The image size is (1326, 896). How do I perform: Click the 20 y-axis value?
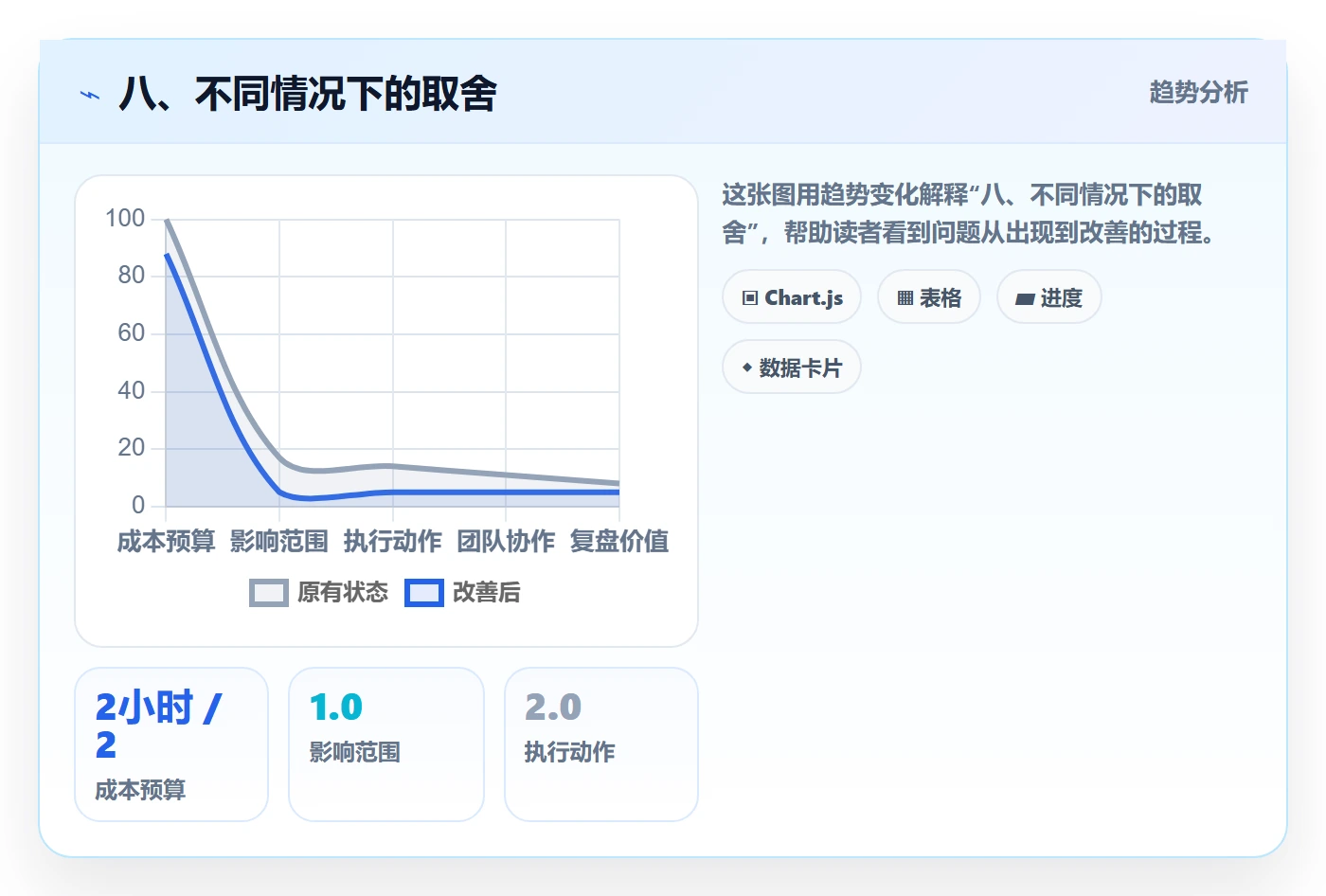click(x=132, y=448)
